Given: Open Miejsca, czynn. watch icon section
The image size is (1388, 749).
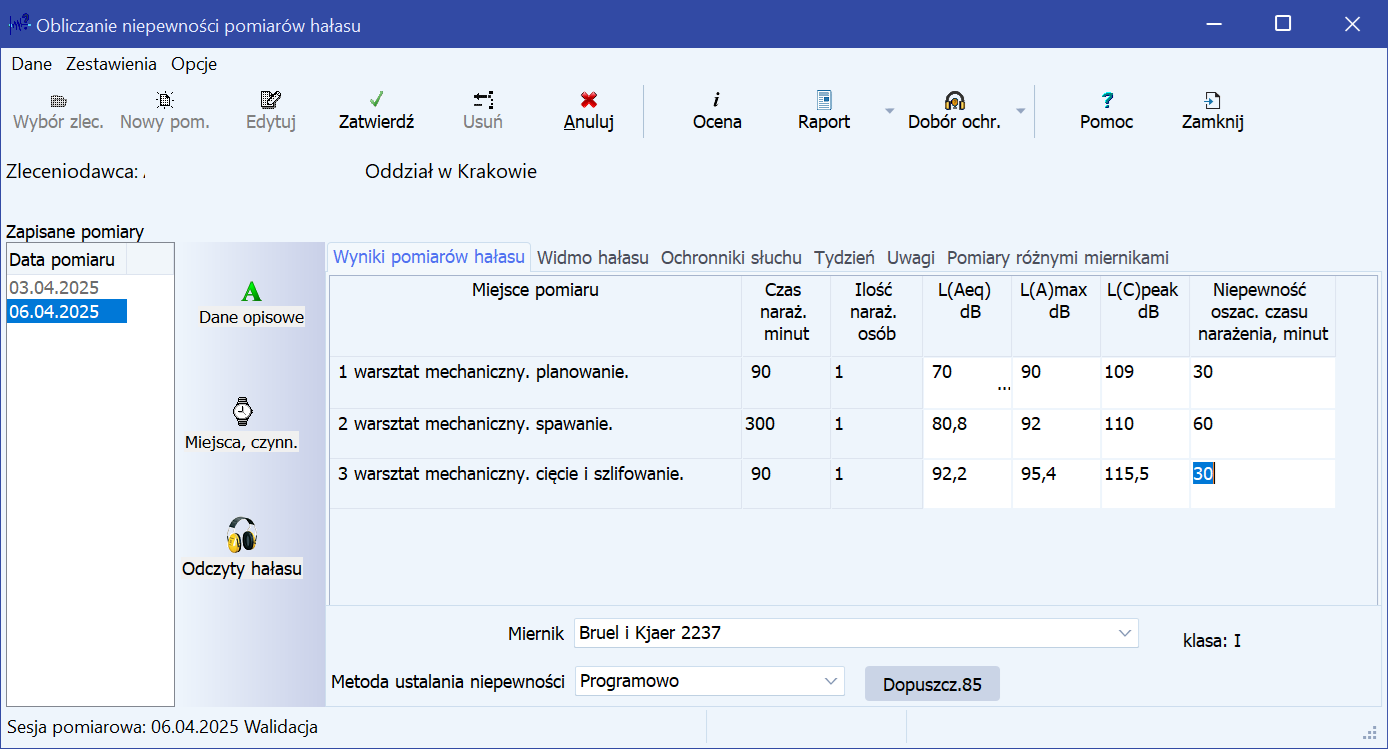Looking at the screenshot, I should coord(242,426).
